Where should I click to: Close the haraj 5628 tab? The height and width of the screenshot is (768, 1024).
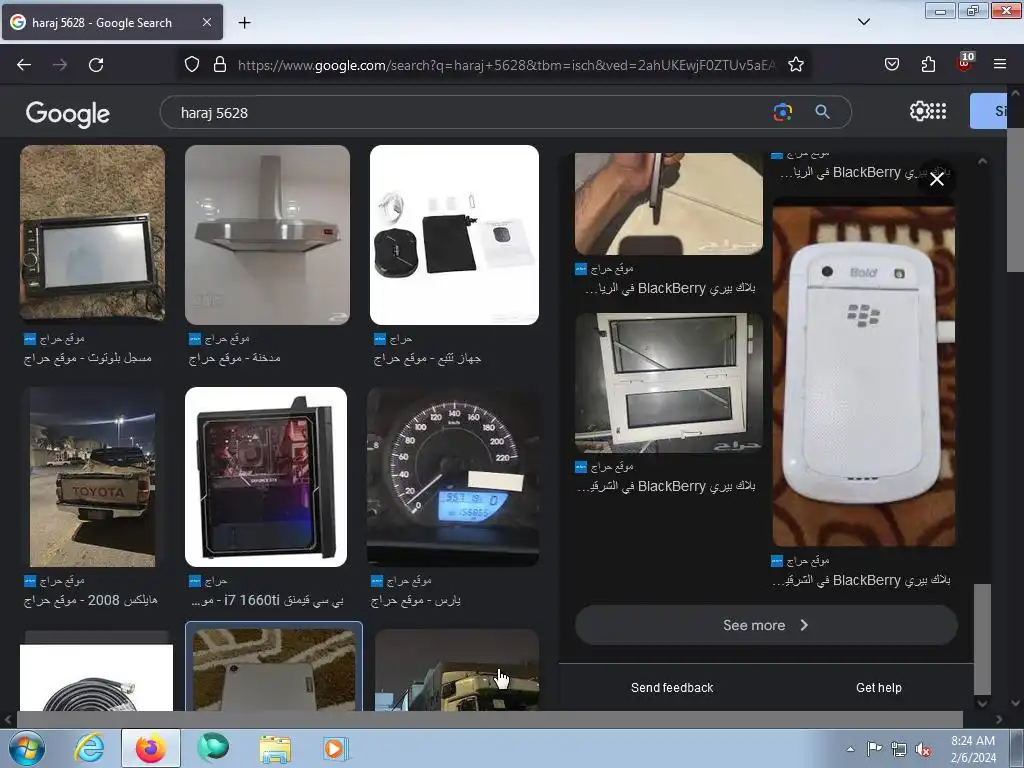[x=206, y=22]
